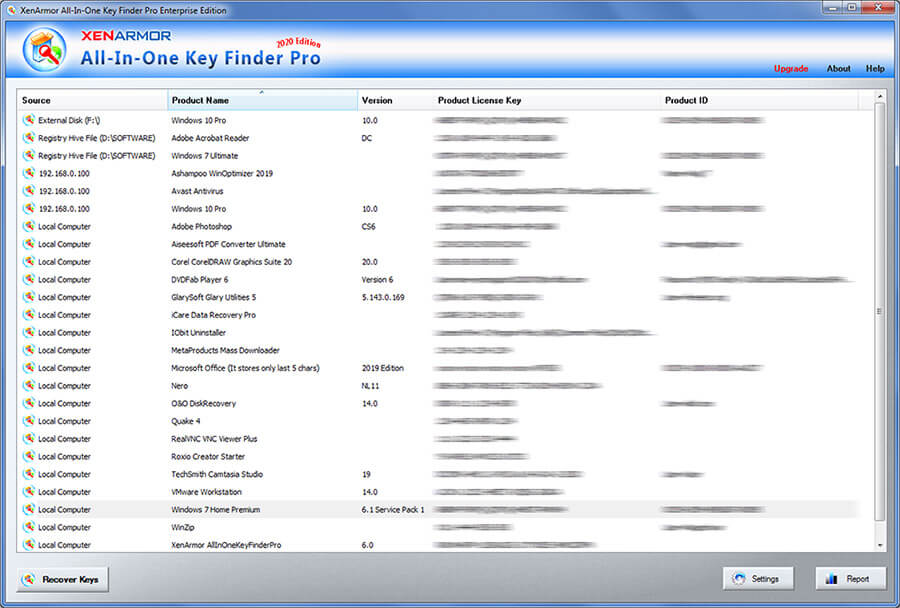Click the Upgrade link

pyautogui.click(x=792, y=68)
